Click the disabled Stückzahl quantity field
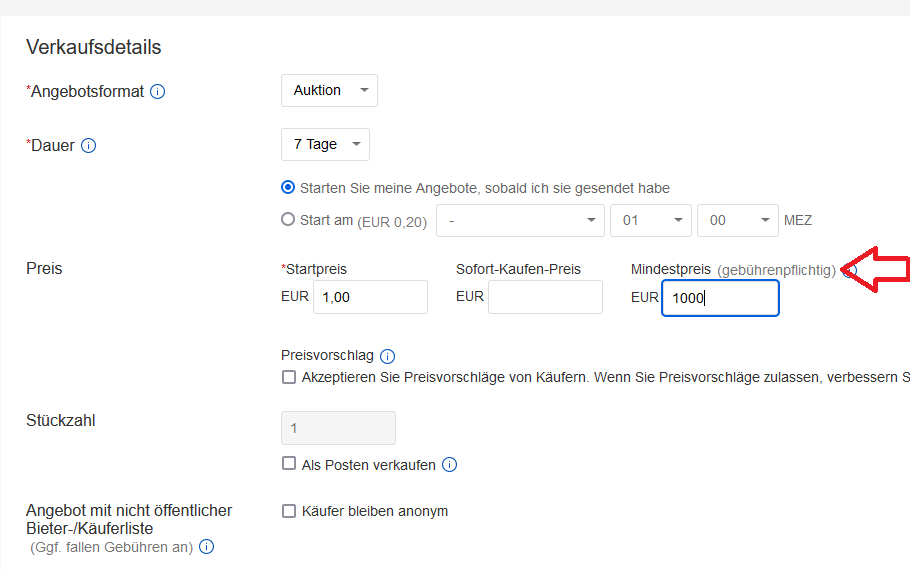 click(x=339, y=428)
